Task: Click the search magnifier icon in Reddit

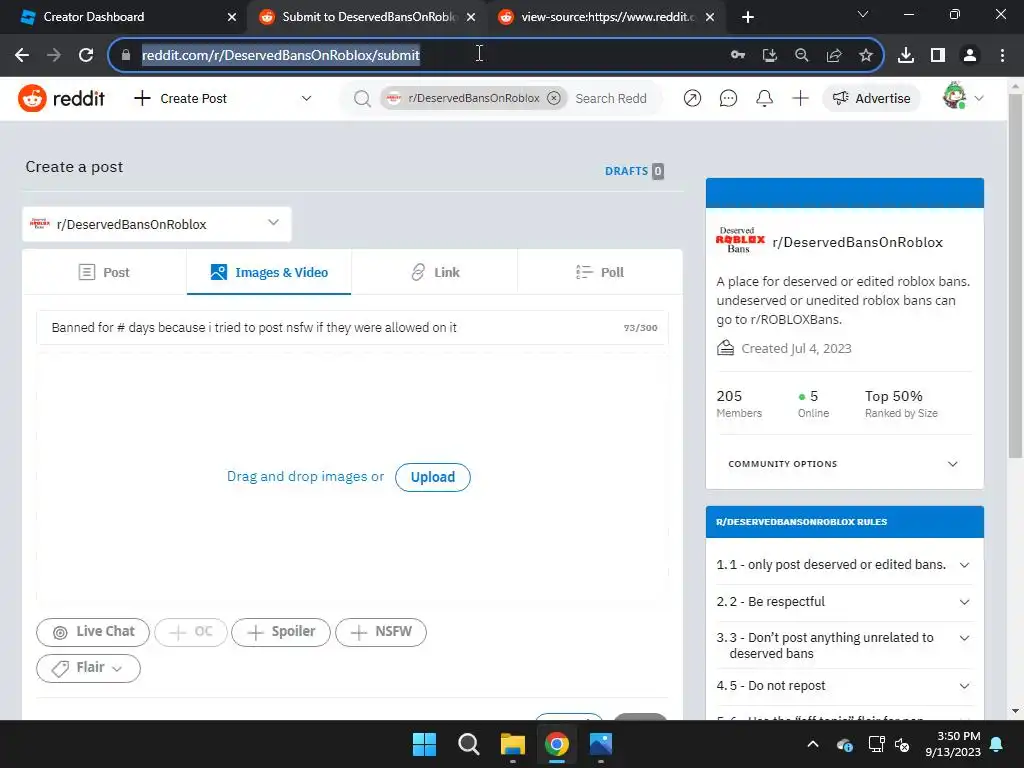Action: pyautogui.click(x=362, y=99)
